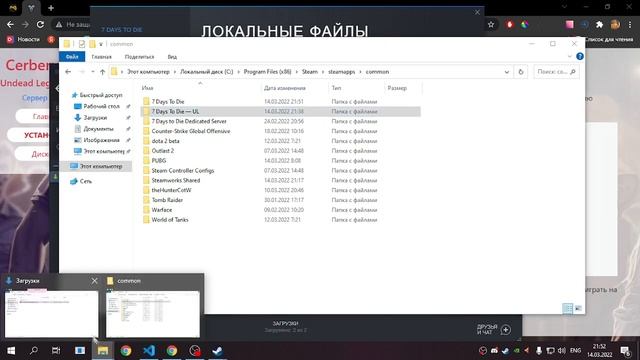Reload the Chrome page
Image resolution: width=640 pixels, height=360 pixels.
coord(40,24)
